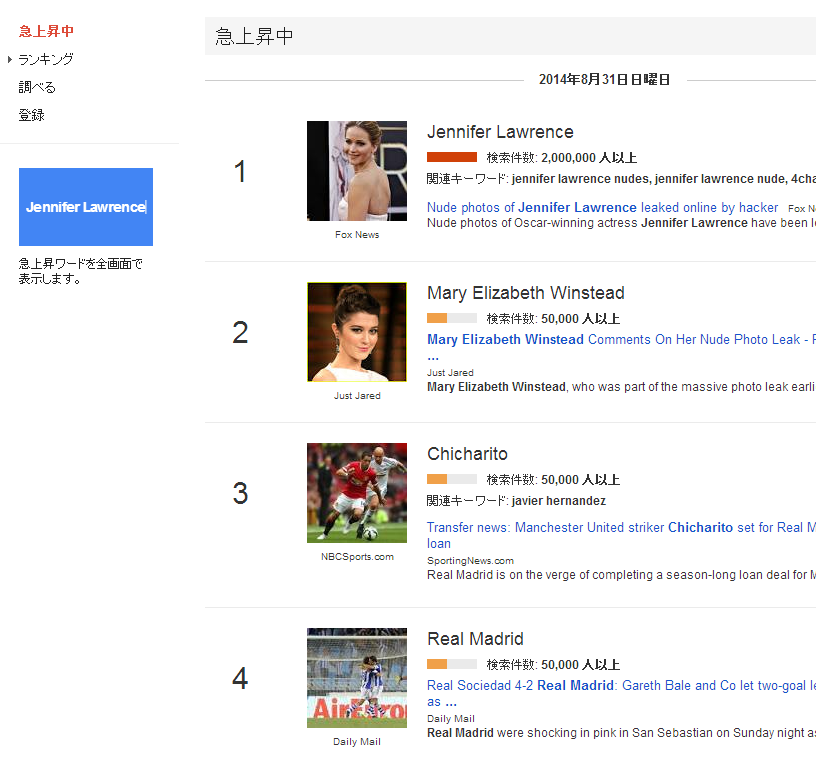Image resolution: width=816 pixels, height=761 pixels.
Task: Open the Jennifer Lawrence trend title
Action: [500, 132]
